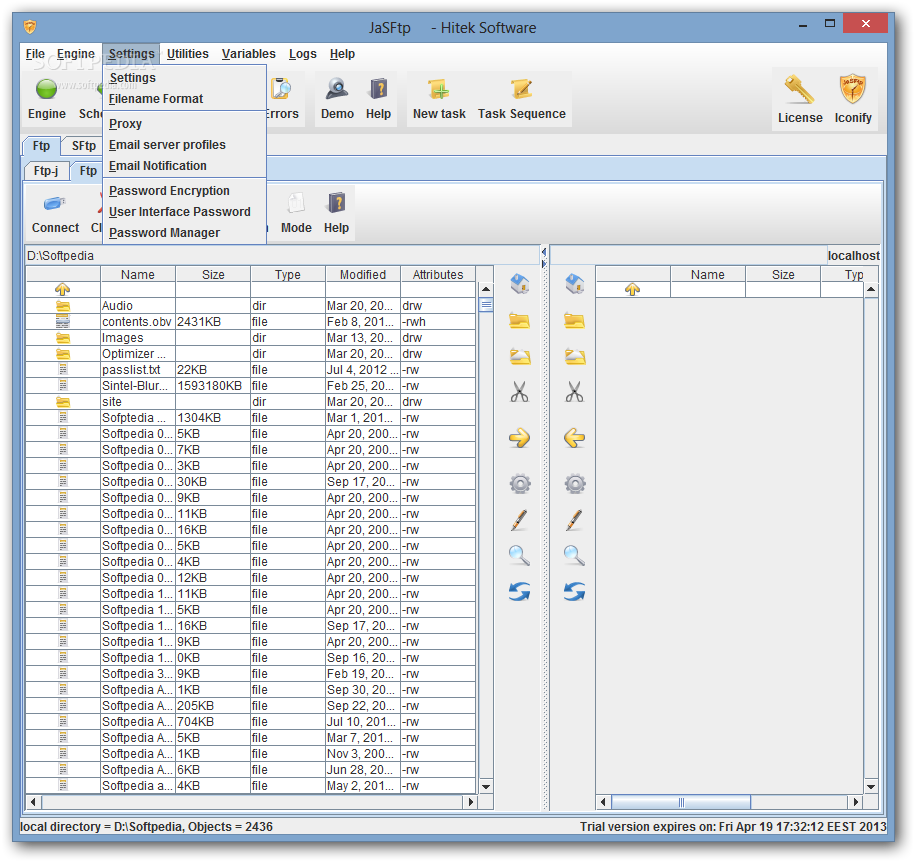Click local list scroll-up arrow
The height and width of the screenshot is (862, 915).
[x=486, y=289]
